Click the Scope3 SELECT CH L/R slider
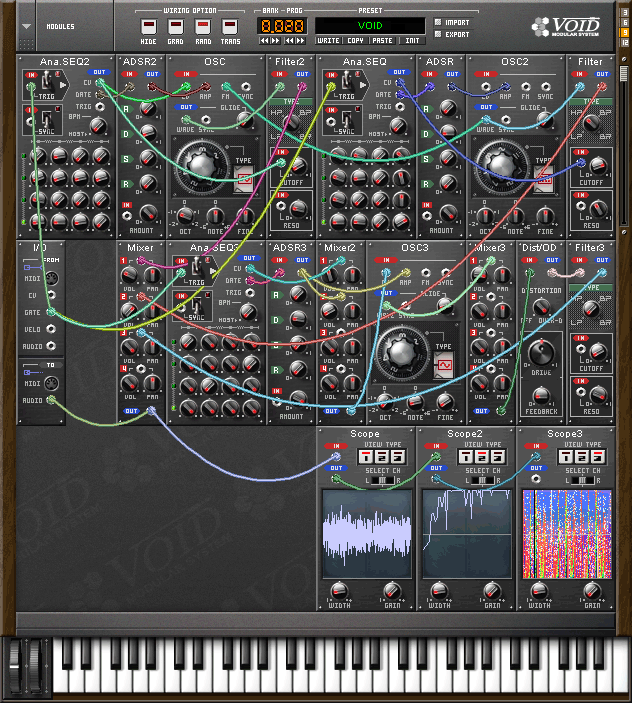 [x=582, y=480]
